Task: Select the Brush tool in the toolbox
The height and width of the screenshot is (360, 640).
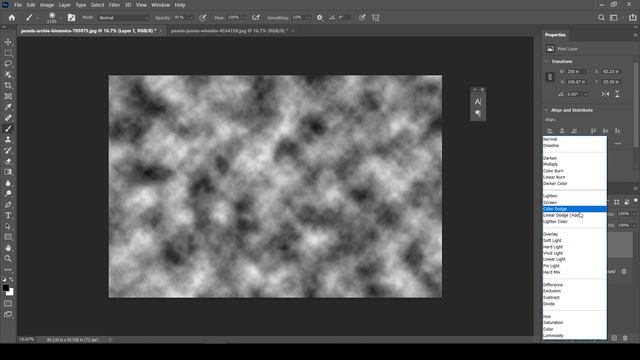Action: tap(8, 129)
